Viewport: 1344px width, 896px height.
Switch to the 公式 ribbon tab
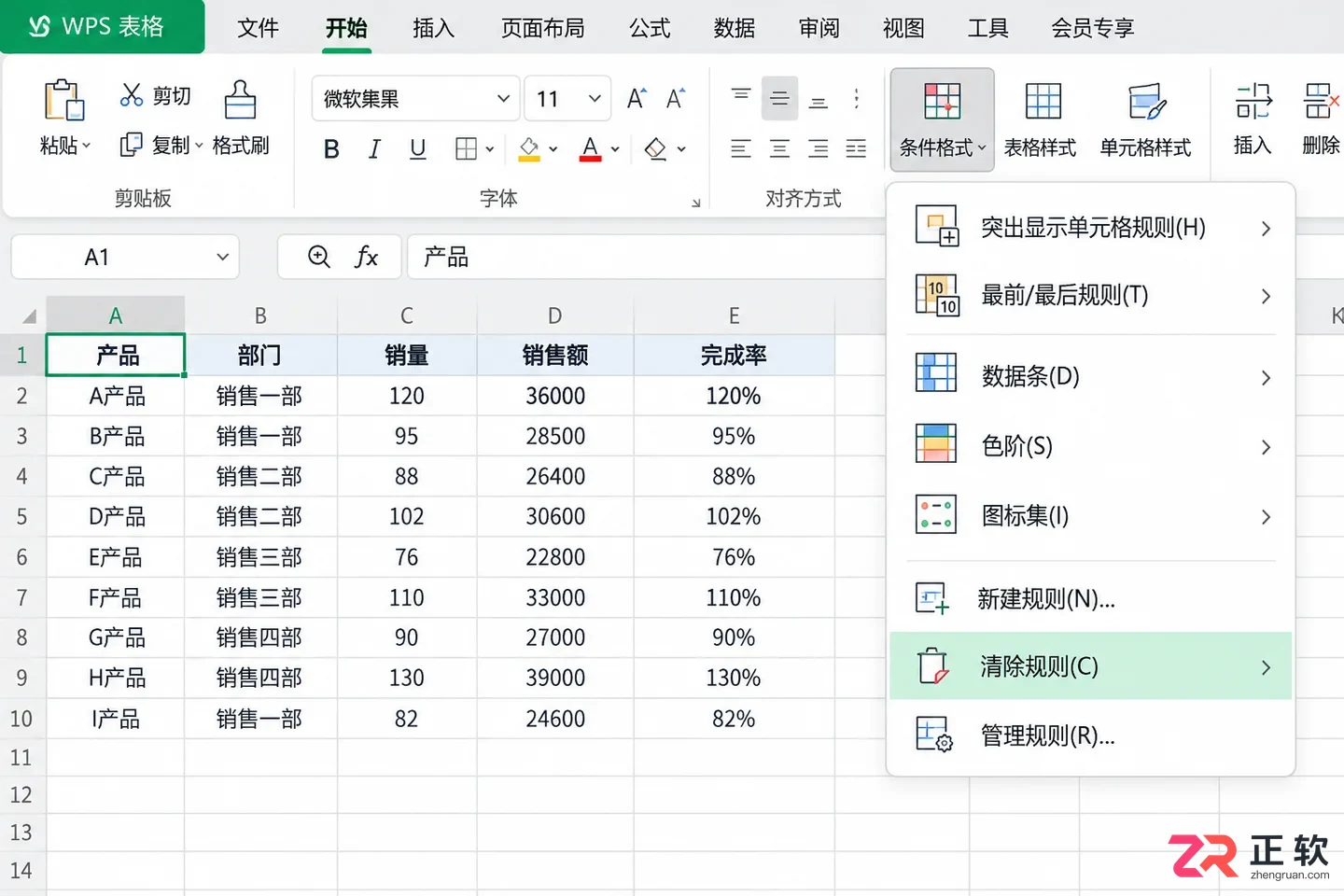pyautogui.click(x=650, y=28)
